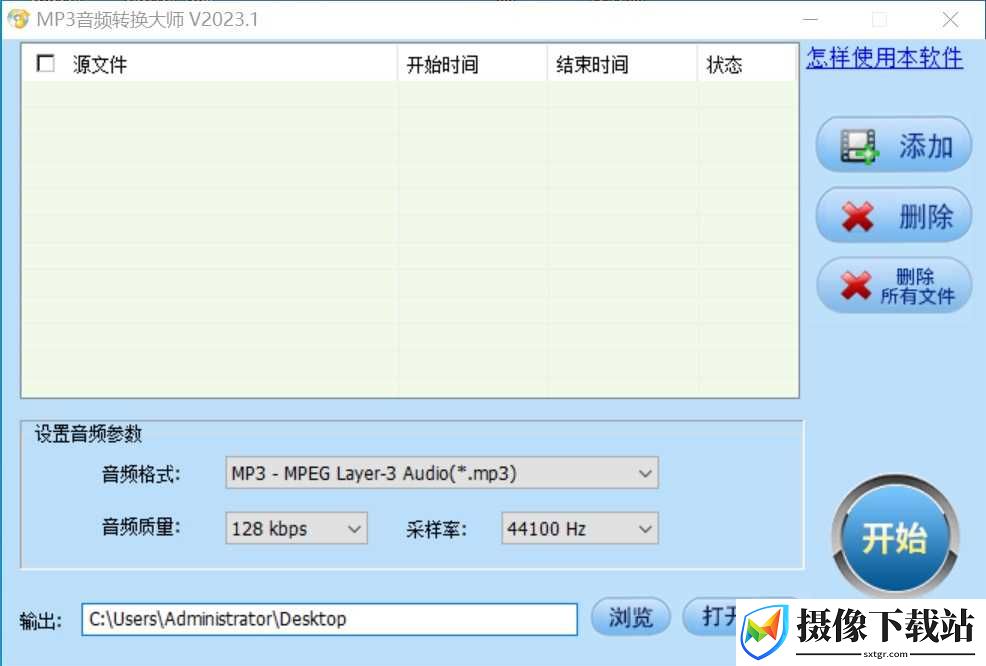986x666 pixels.
Task: Click the 添加 (add files) button
Action: pos(894,145)
